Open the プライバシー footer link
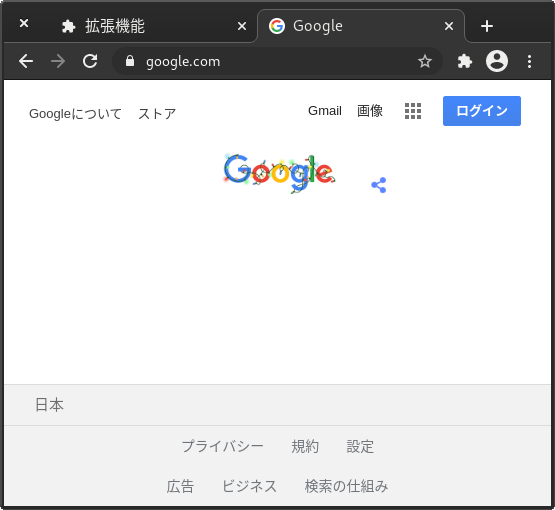This screenshot has height=510, width=555. tap(222, 446)
